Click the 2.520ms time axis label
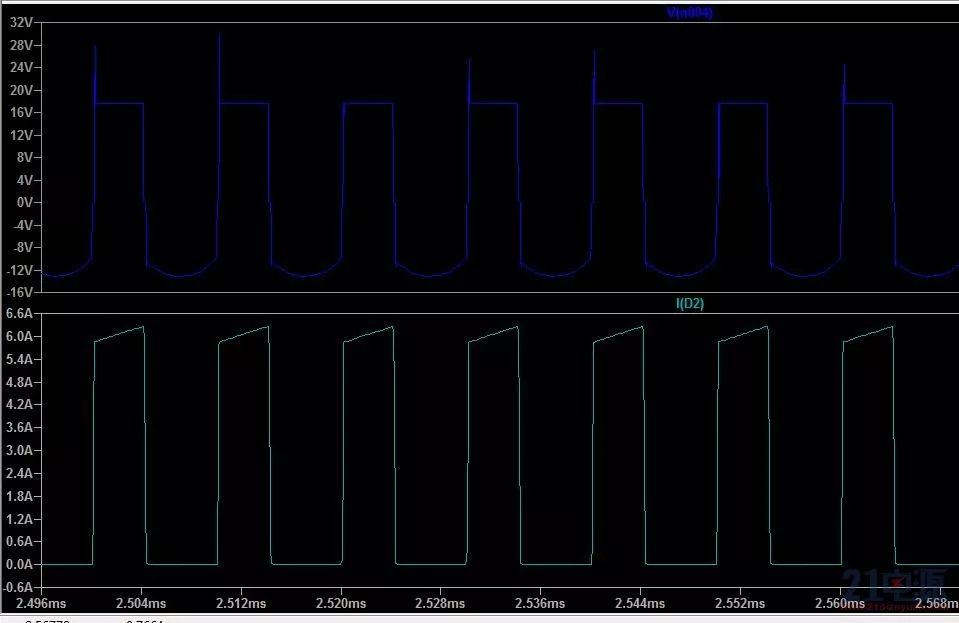959x623 pixels. (x=341, y=603)
